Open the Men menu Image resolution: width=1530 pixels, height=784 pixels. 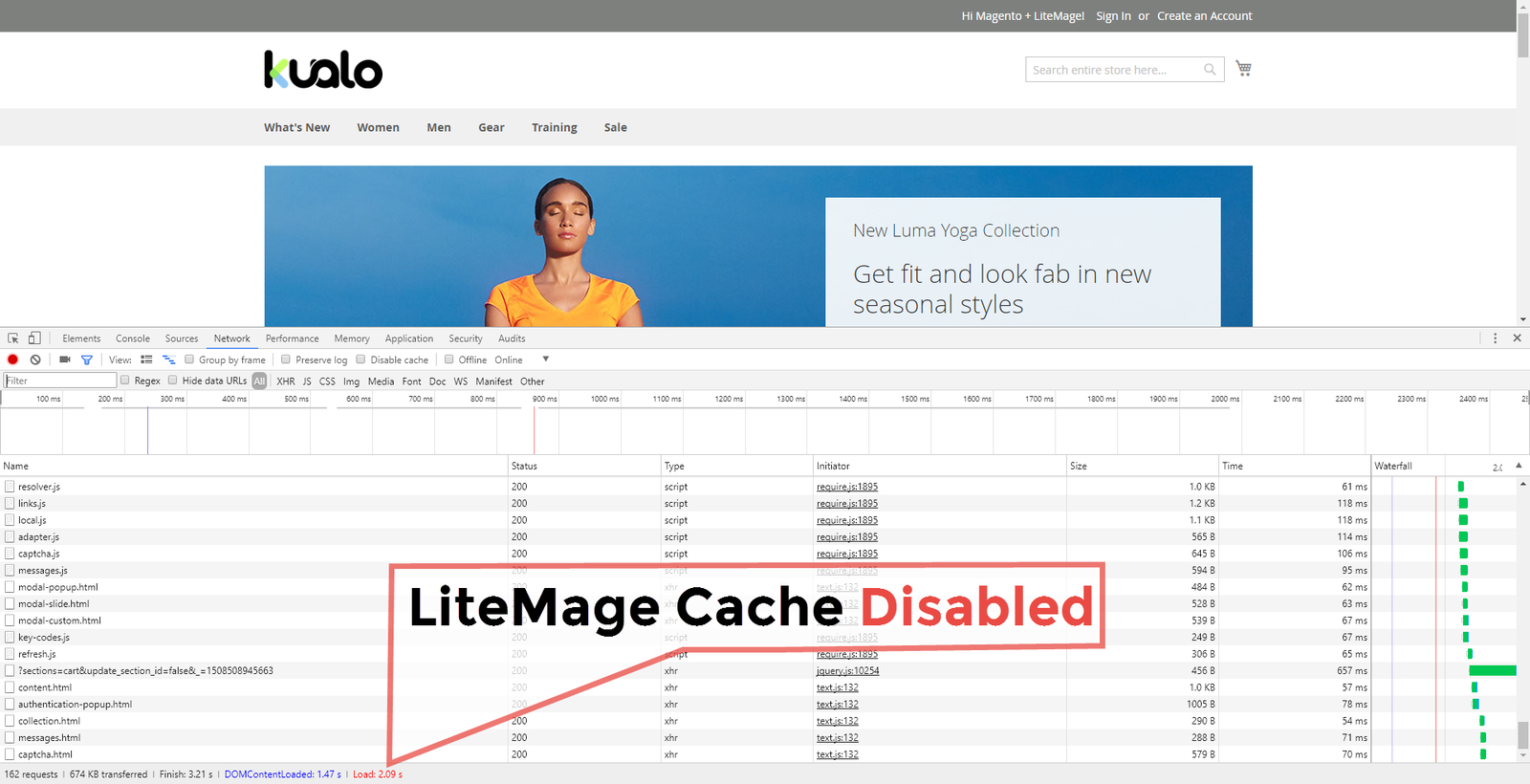click(439, 127)
